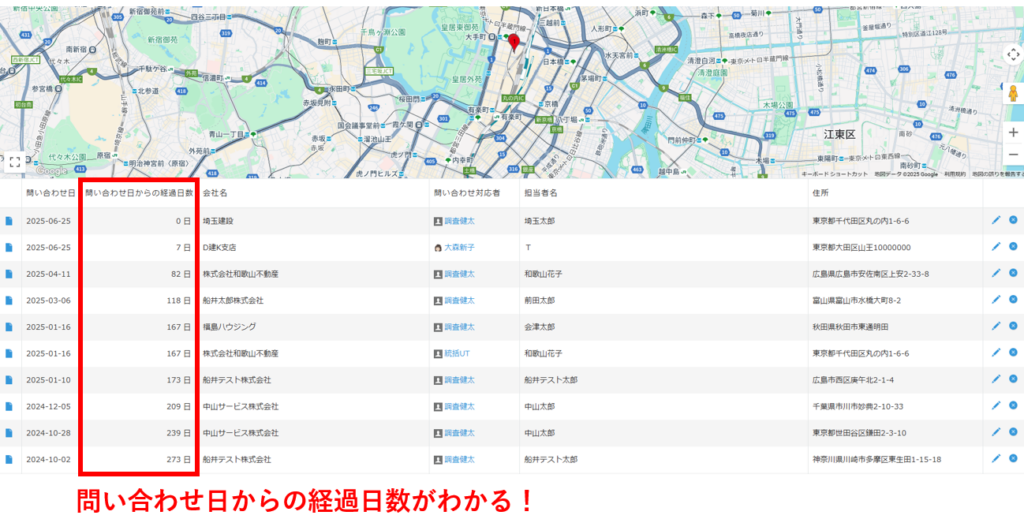
Task: Delete the 239日 中山サービス record
Action: pos(1013,432)
